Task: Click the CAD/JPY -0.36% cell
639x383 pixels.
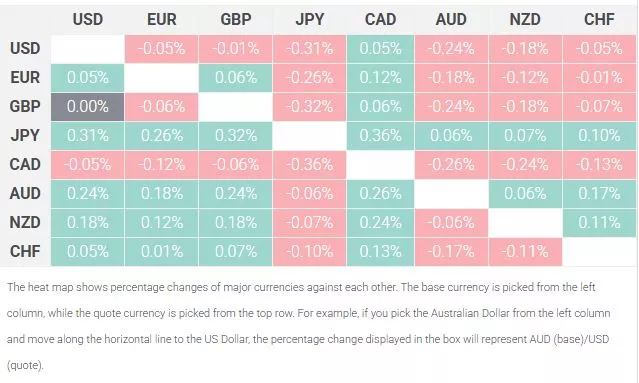Action: (310, 165)
